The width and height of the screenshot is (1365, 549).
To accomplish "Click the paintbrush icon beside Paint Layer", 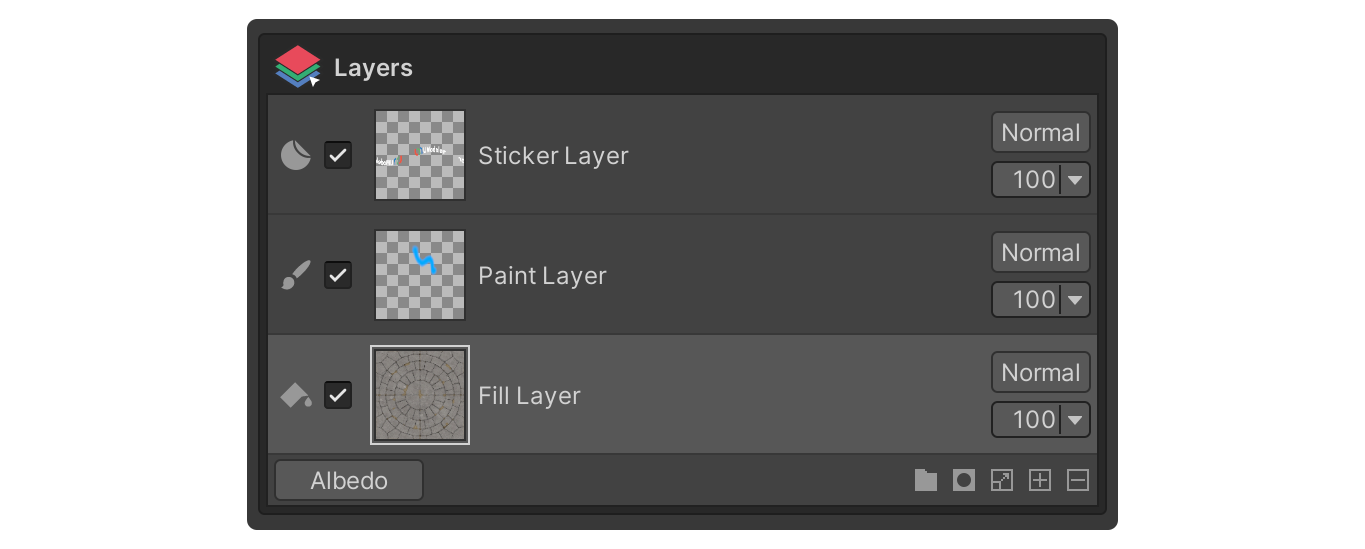I will pyautogui.click(x=295, y=275).
